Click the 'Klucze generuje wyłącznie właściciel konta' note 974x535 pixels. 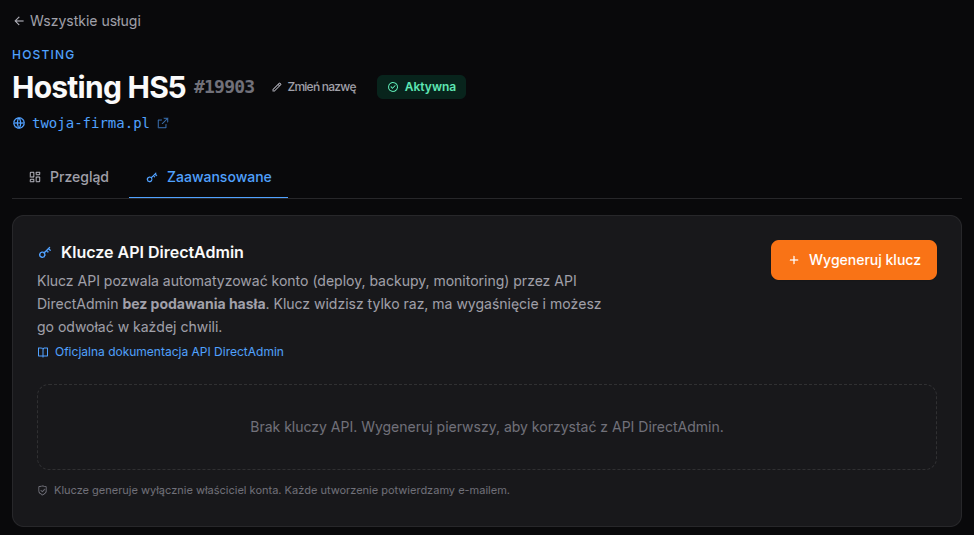pyautogui.click(x=281, y=490)
